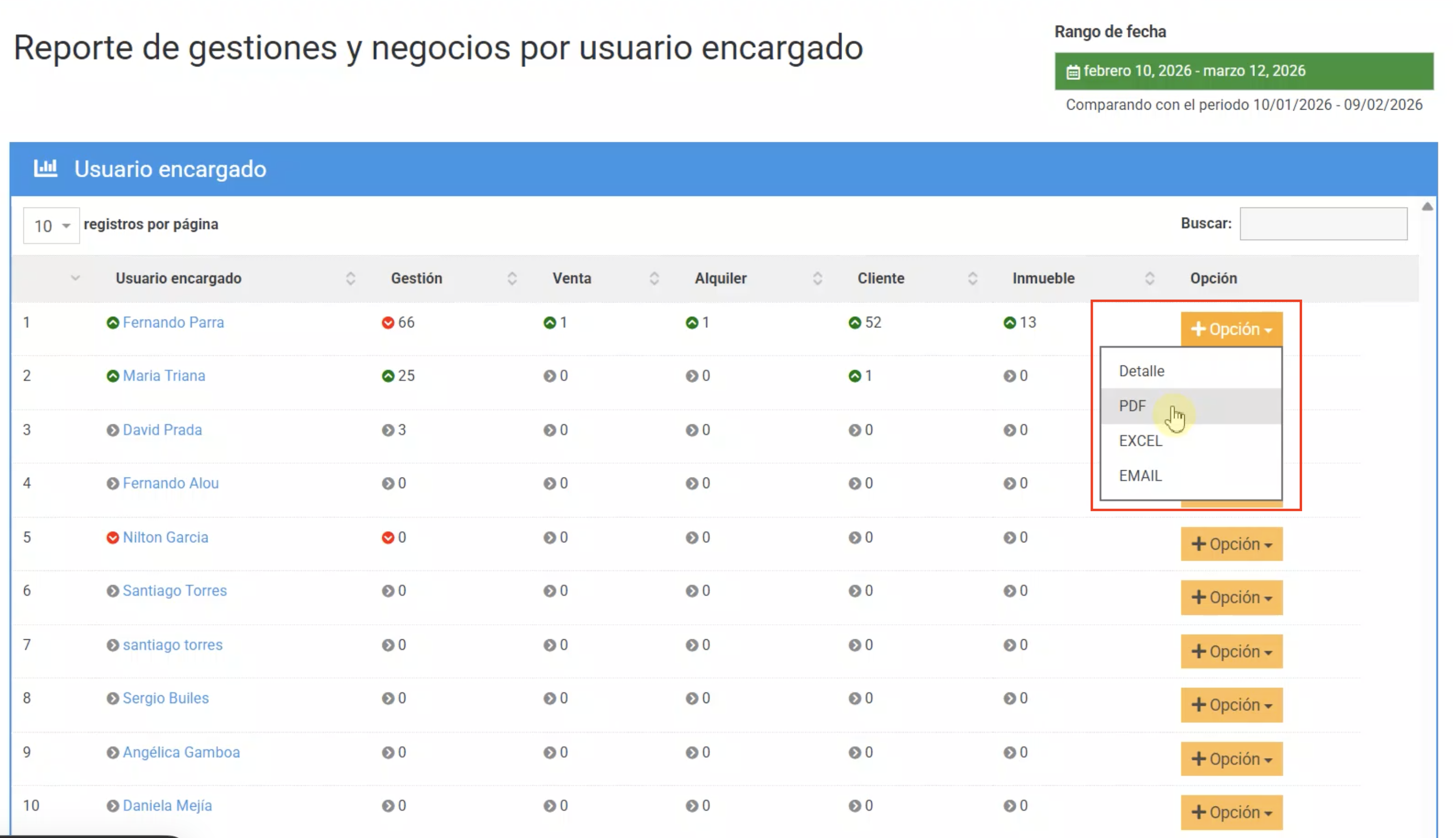Open Angélica Gamboa user link

point(181,752)
